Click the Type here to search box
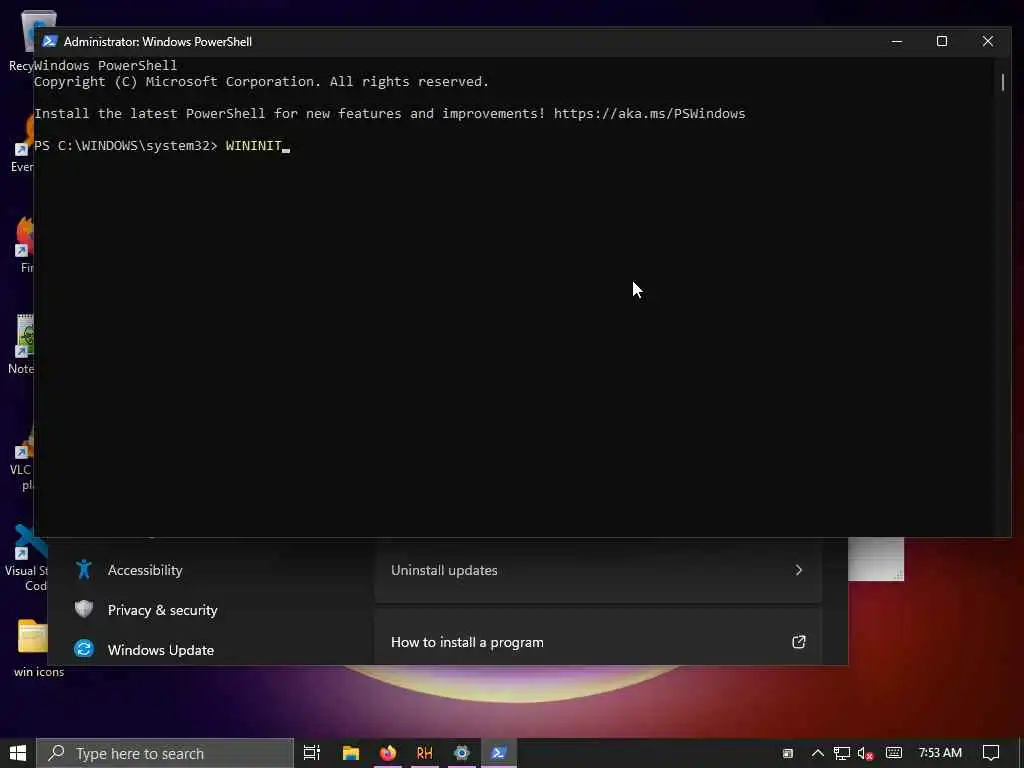Image resolution: width=1024 pixels, height=768 pixels. pyautogui.click(x=165, y=753)
